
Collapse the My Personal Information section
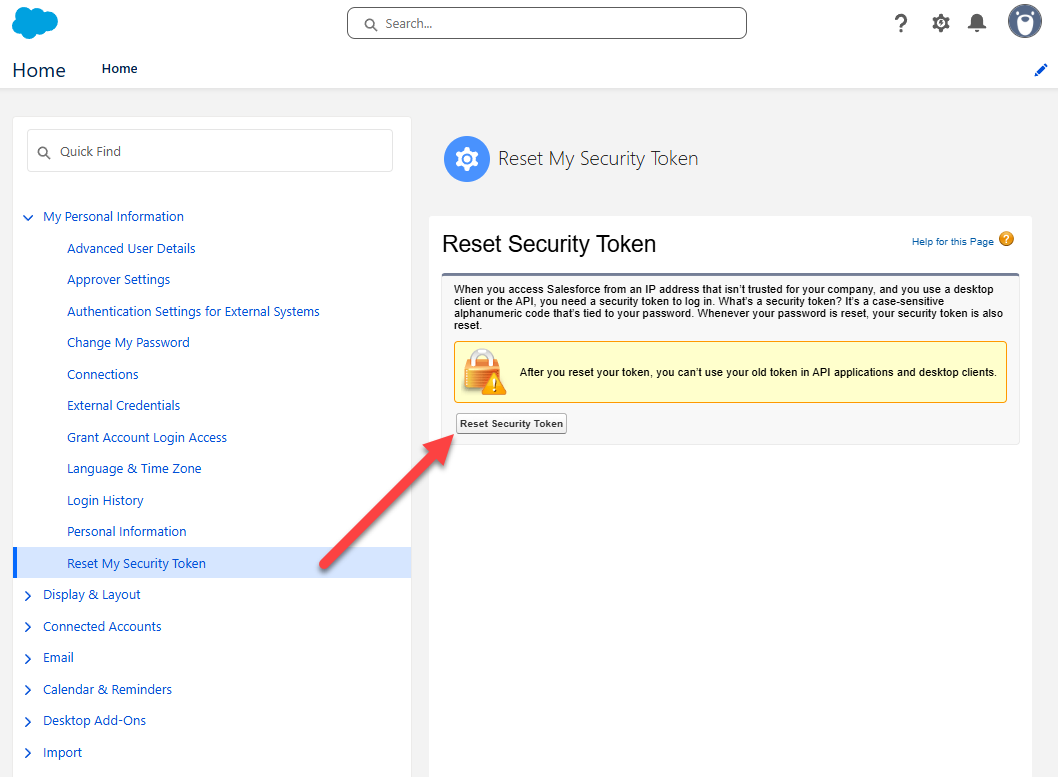pyautogui.click(x=28, y=217)
